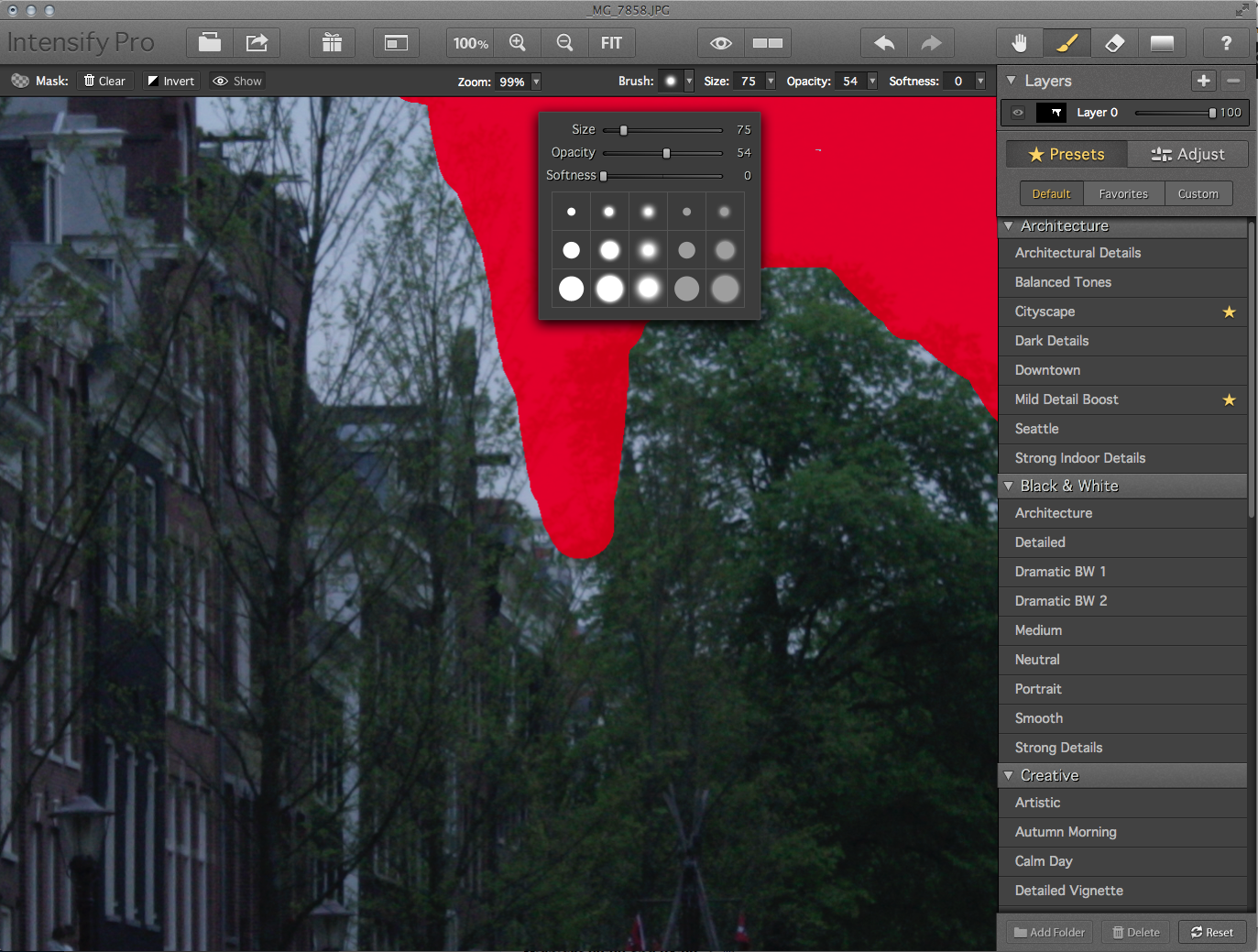Select the Custom presets tab
The width and height of the screenshot is (1258, 952).
[x=1198, y=193]
